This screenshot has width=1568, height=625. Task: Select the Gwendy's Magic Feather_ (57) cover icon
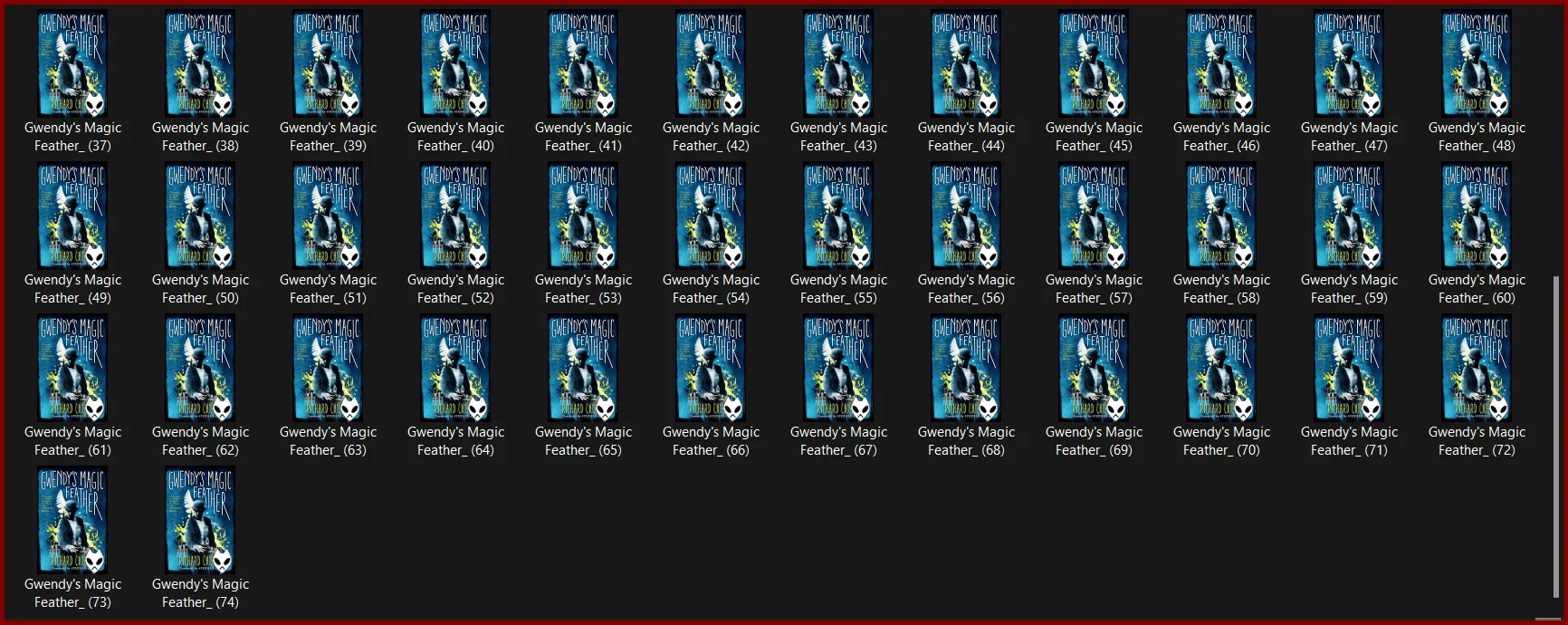(x=1094, y=216)
